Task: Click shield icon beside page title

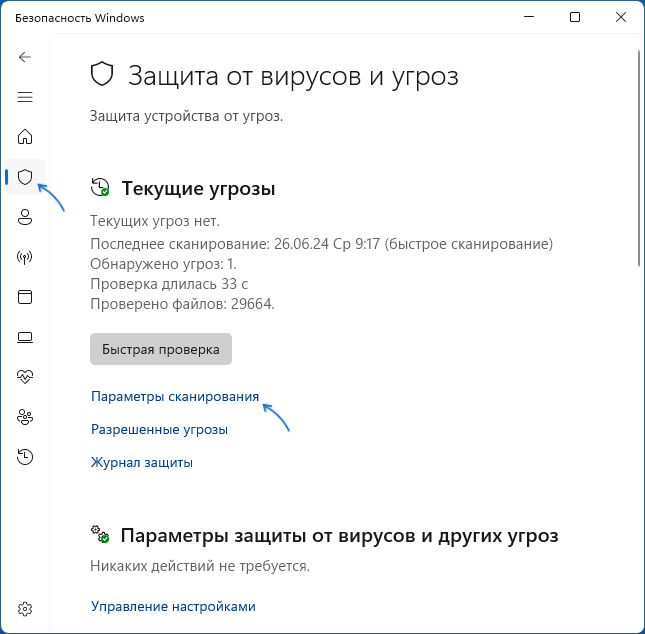Action: click(102, 74)
